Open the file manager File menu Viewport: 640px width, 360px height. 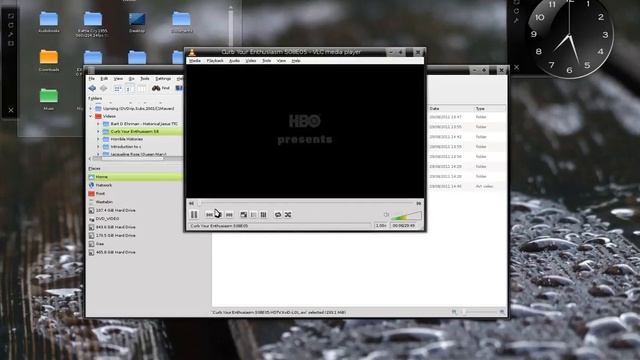point(92,78)
